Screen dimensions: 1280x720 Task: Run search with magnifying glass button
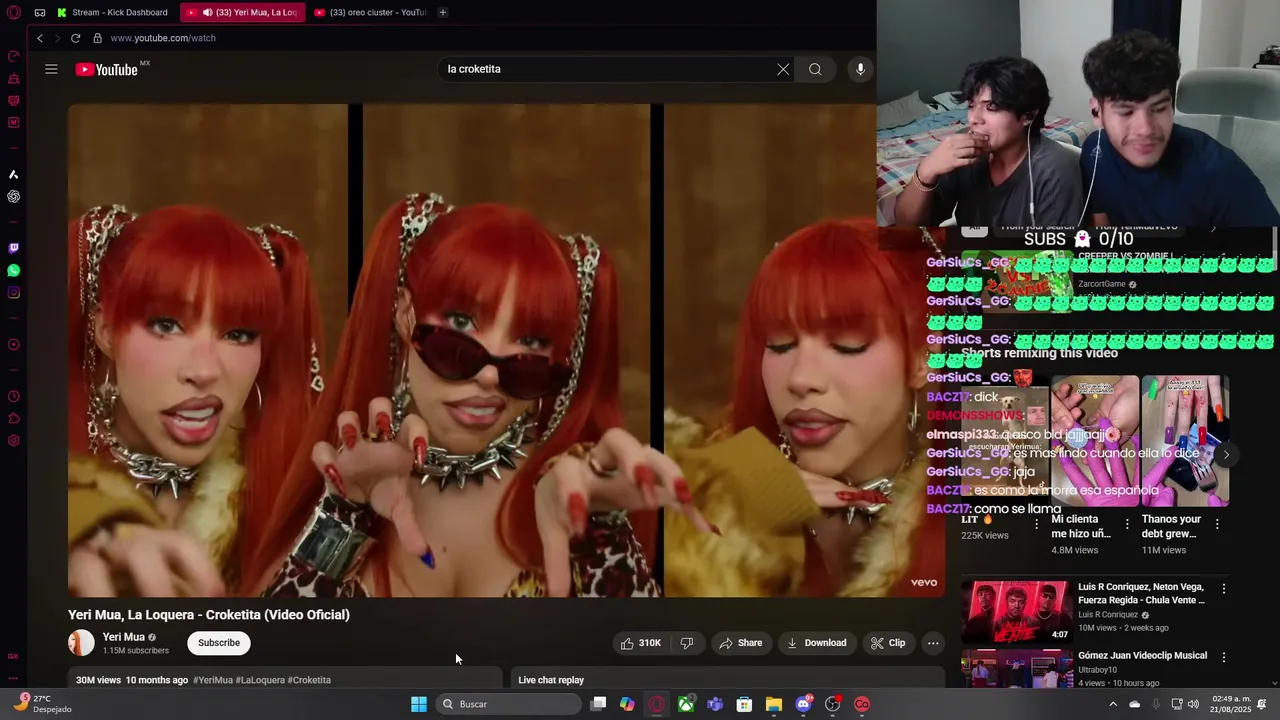(x=815, y=69)
